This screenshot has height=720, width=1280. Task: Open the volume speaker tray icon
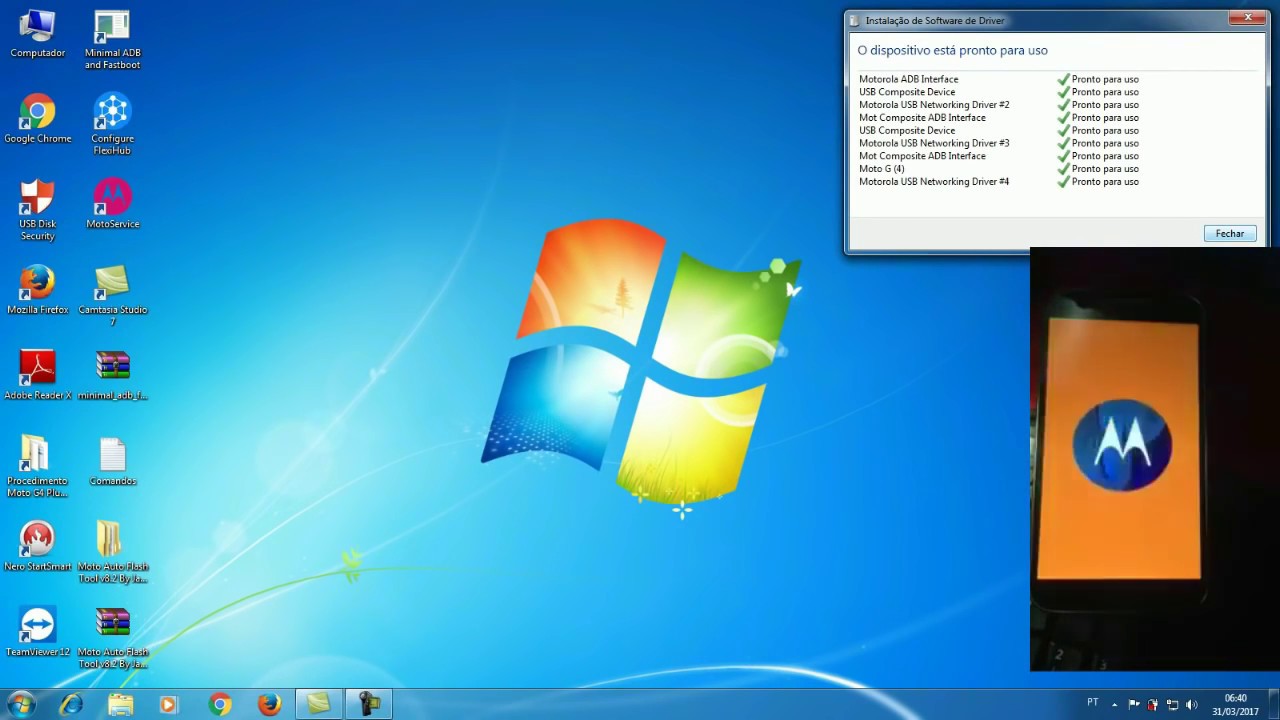click(1191, 704)
